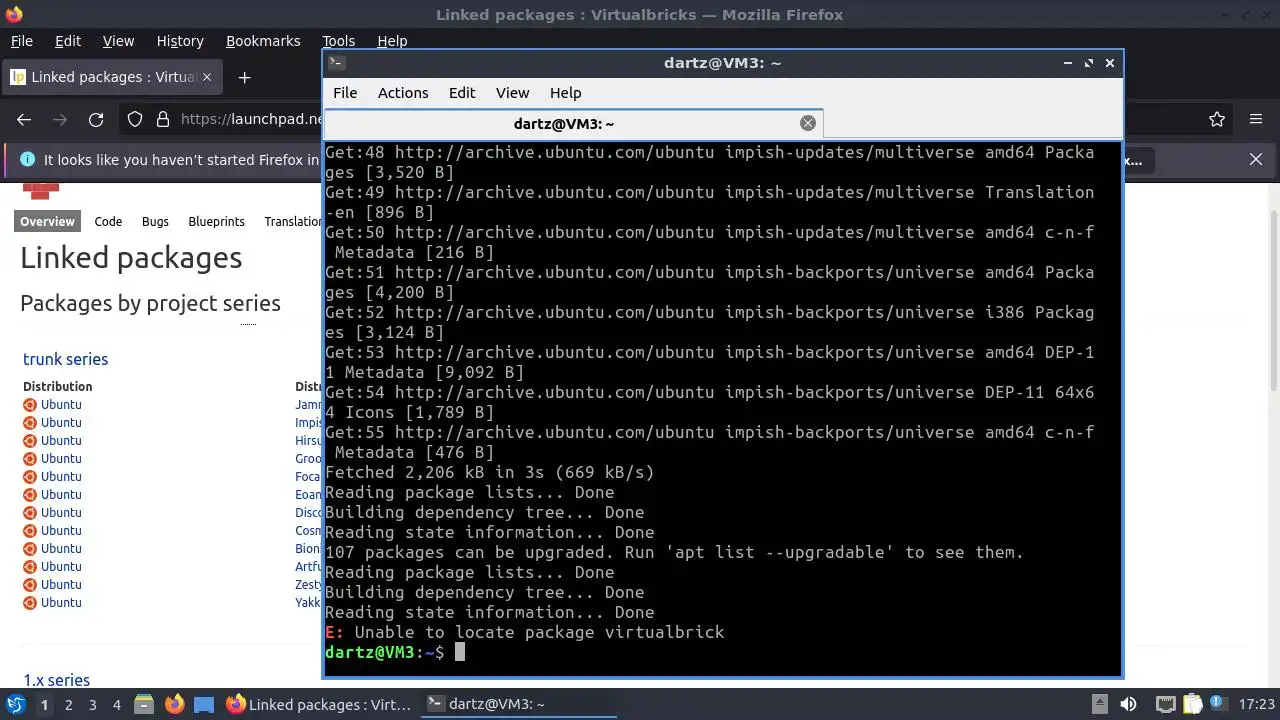The height and width of the screenshot is (720, 1280).
Task: Open the Blueprints tab on Launchpad
Action: pos(216,221)
